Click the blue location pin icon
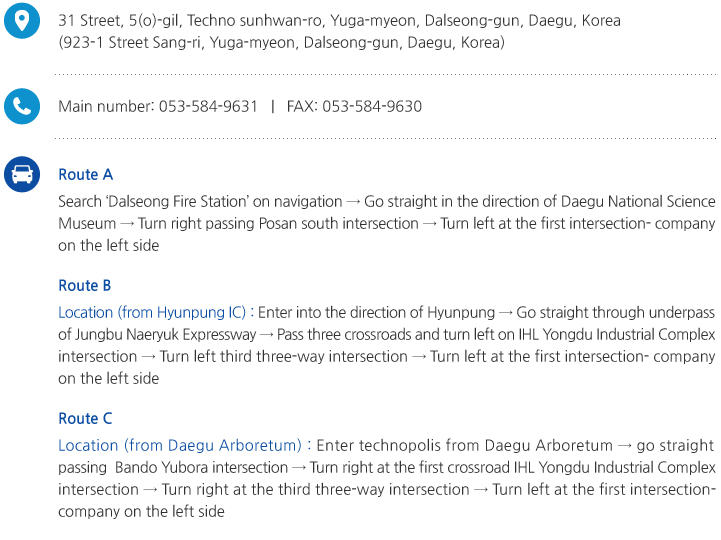 coord(22,21)
